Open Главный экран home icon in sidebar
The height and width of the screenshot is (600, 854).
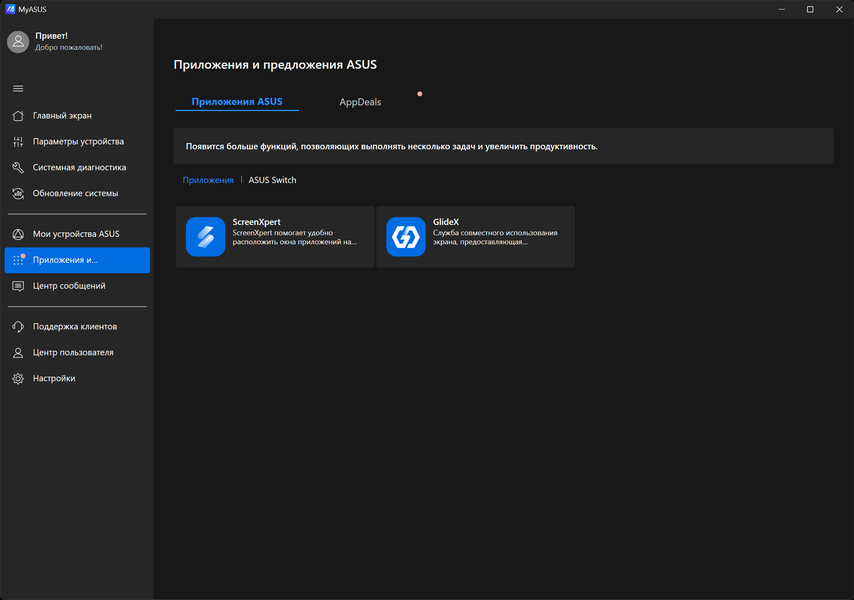(x=18, y=115)
